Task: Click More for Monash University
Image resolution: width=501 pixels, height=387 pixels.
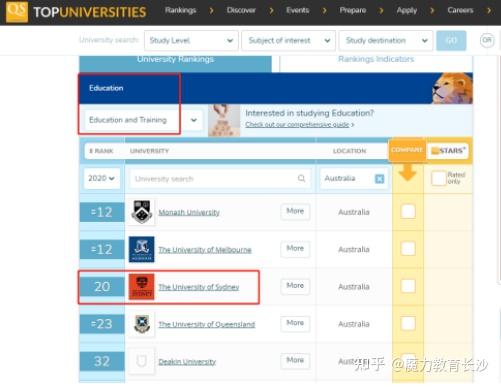Action: click(x=295, y=211)
